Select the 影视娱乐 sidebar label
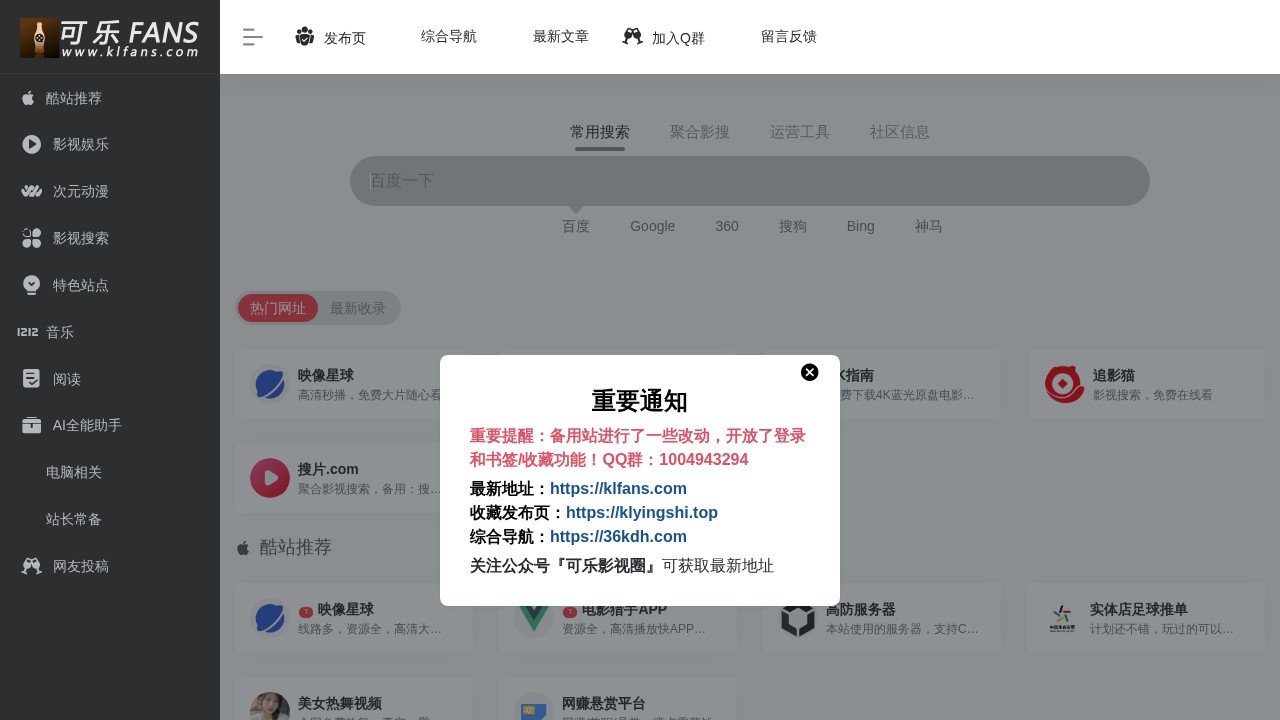This screenshot has width=1280, height=720. (81, 144)
